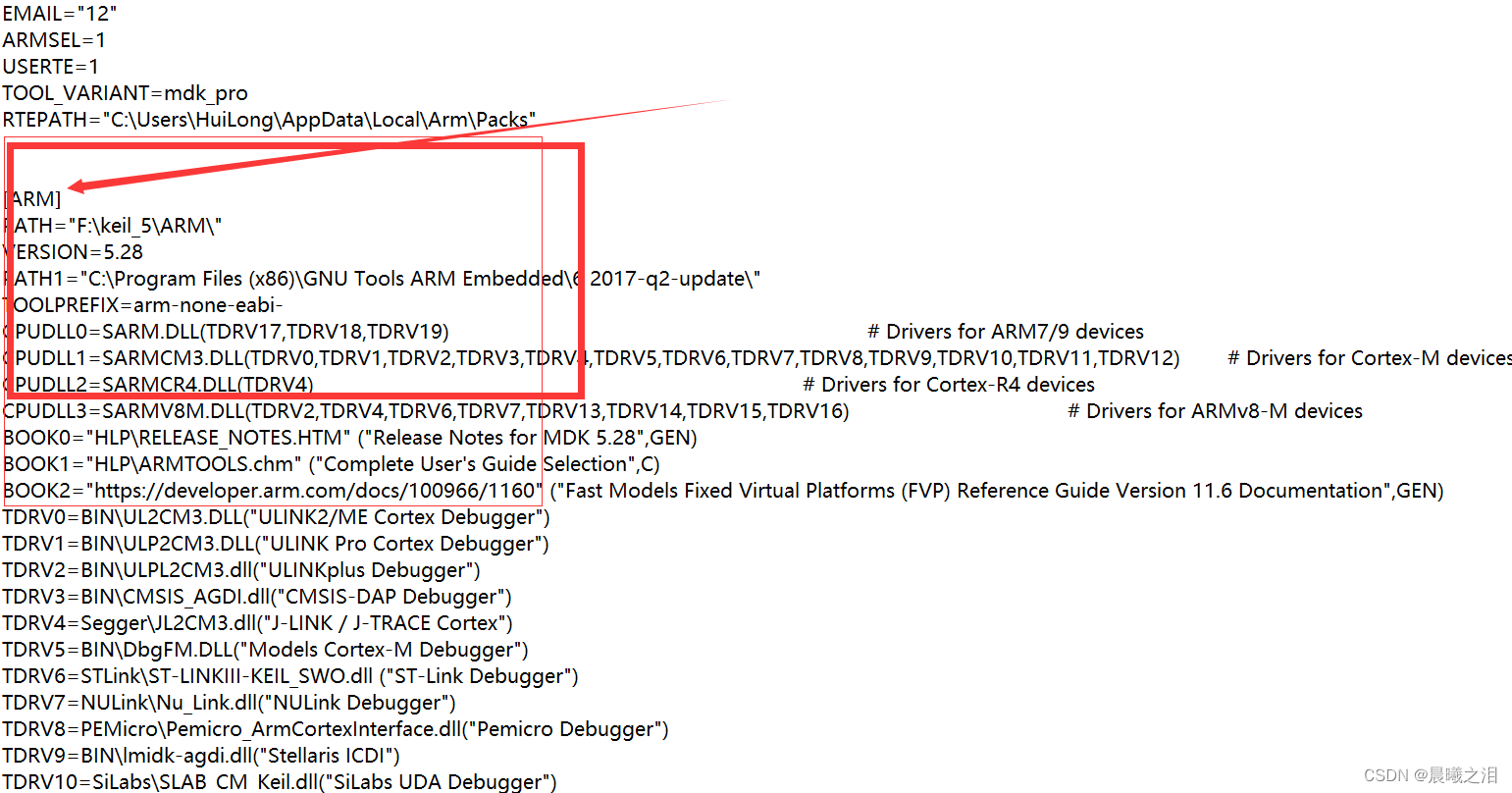This screenshot has width=1512, height=793.
Task: Select the ARMSEL=1 line
Action: click(x=53, y=40)
